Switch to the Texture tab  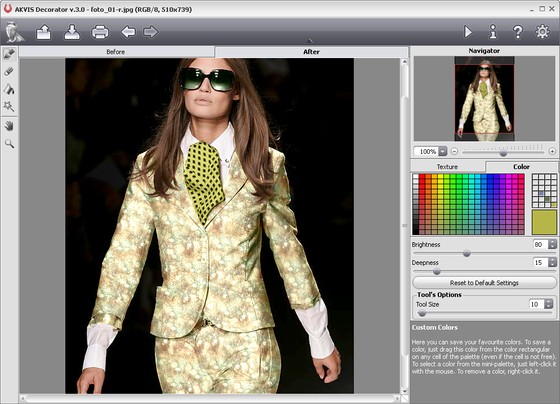click(447, 167)
